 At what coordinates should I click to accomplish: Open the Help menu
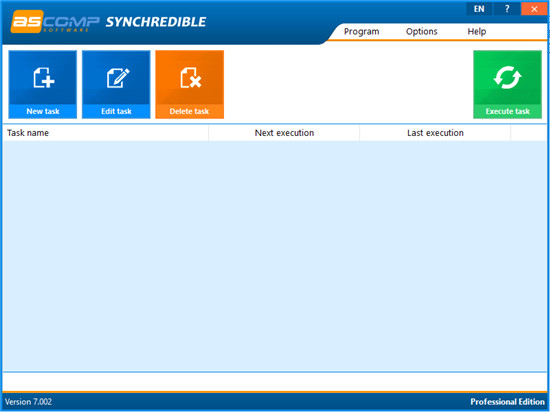click(x=477, y=32)
